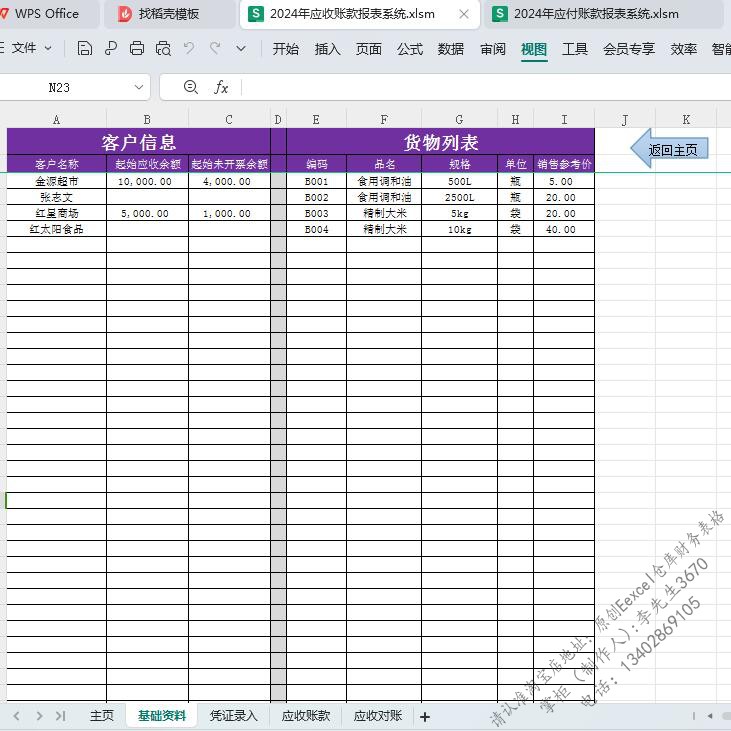Viewport: 731px width, 731px height.
Task: Open Print Preview icon
Action: click(163, 48)
